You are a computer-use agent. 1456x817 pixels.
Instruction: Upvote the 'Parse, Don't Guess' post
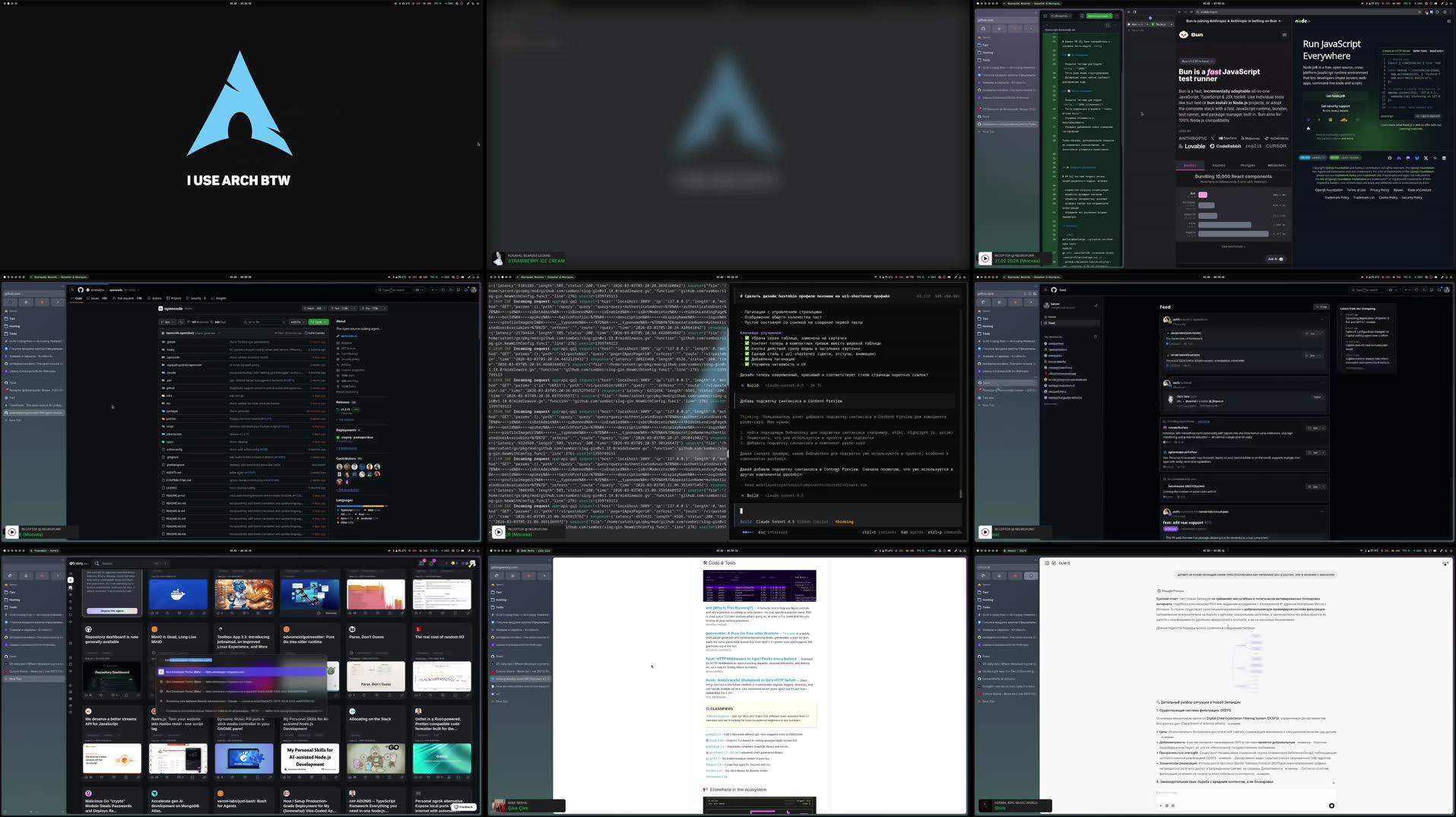[x=351, y=695]
